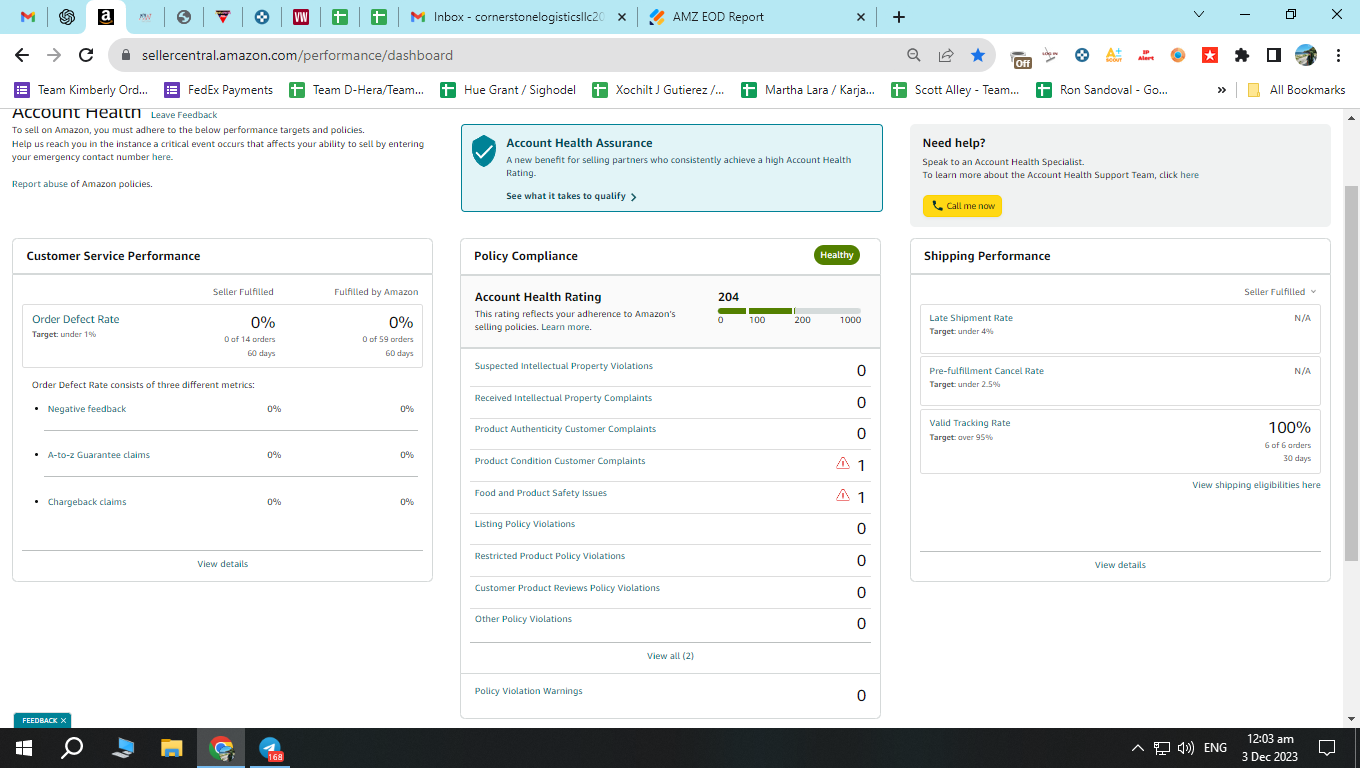The width and height of the screenshot is (1360, 768).
Task: Open the blue cross extension in toolbar
Action: (1082, 55)
